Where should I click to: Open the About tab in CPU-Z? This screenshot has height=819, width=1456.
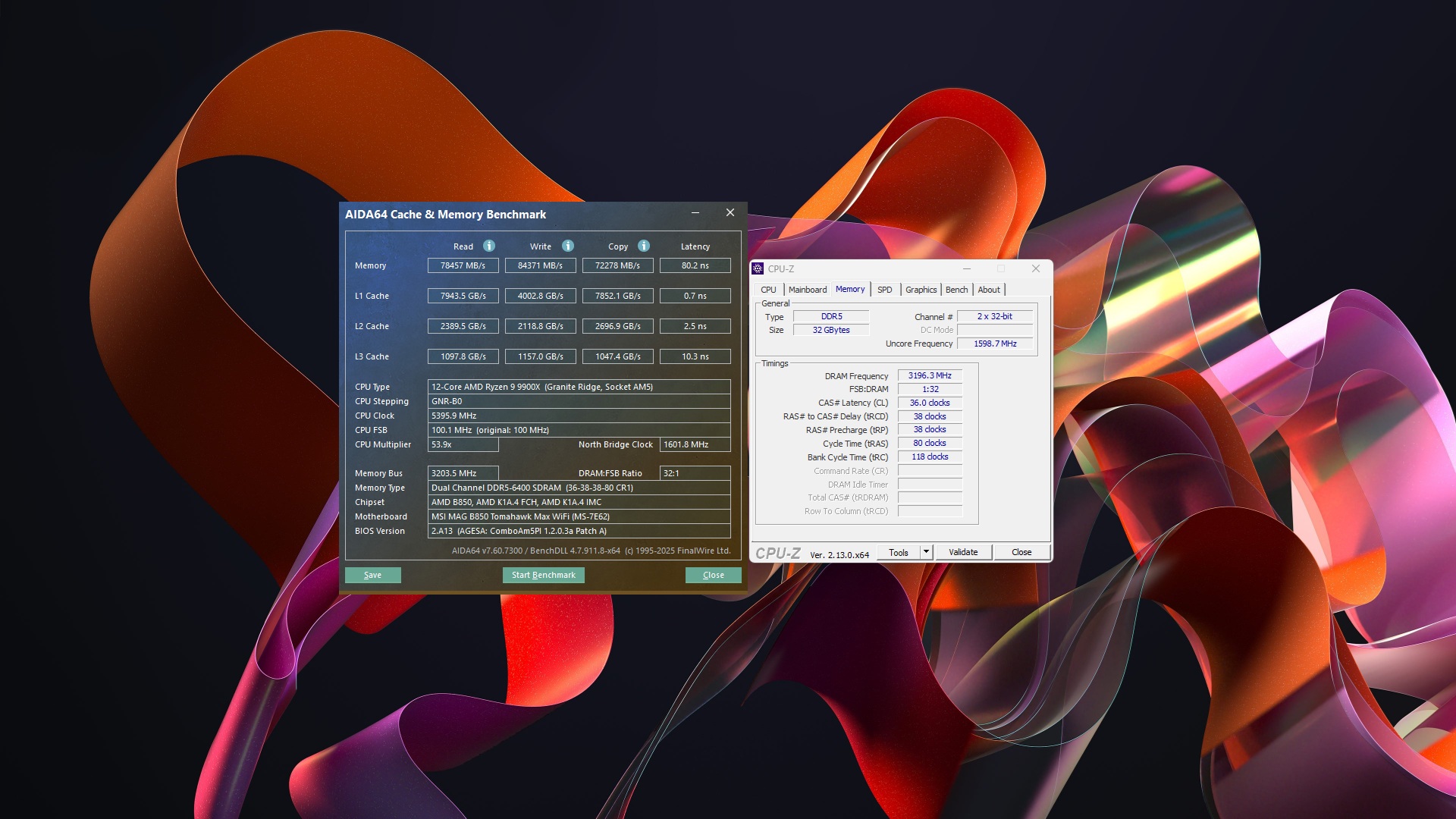point(989,290)
